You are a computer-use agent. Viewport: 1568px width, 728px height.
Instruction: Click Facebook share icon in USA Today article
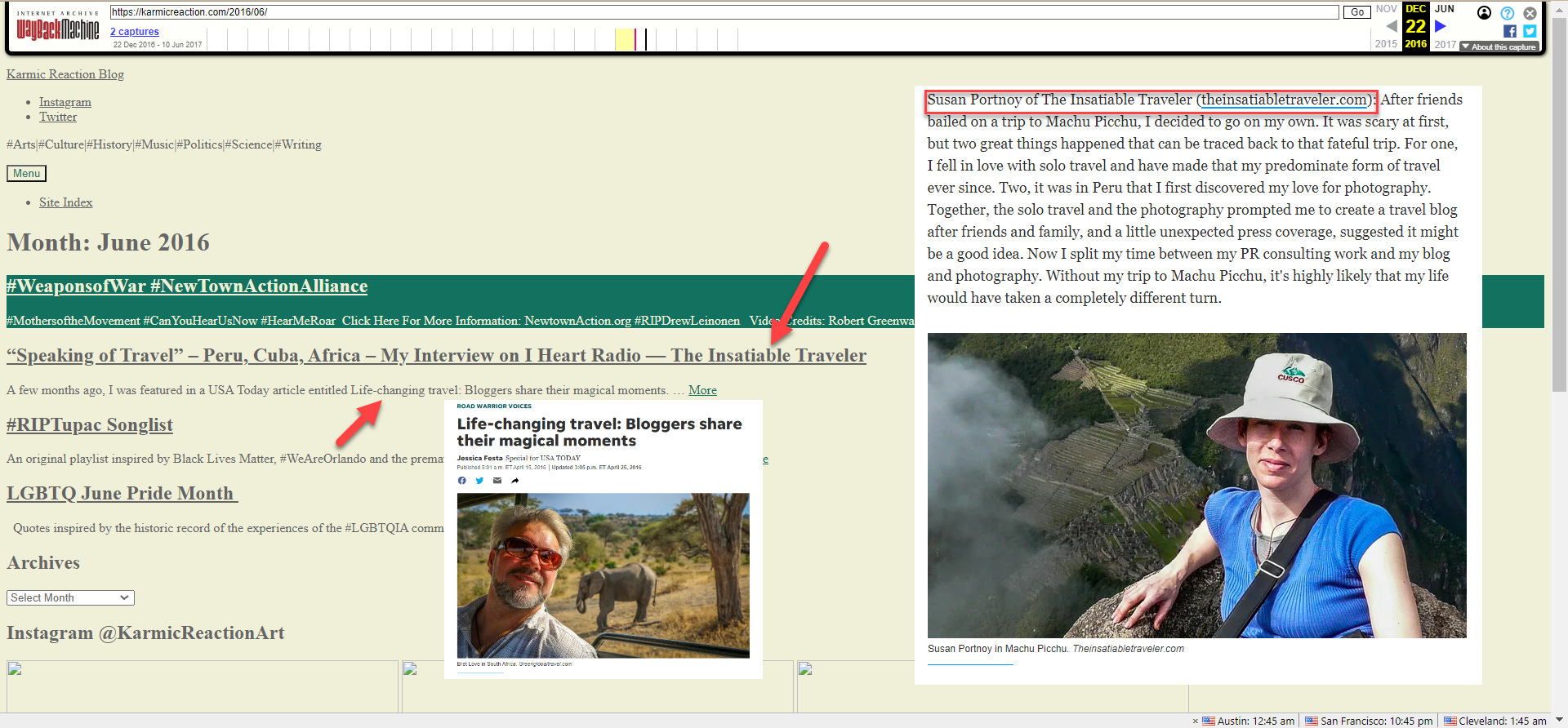pyautogui.click(x=461, y=481)
